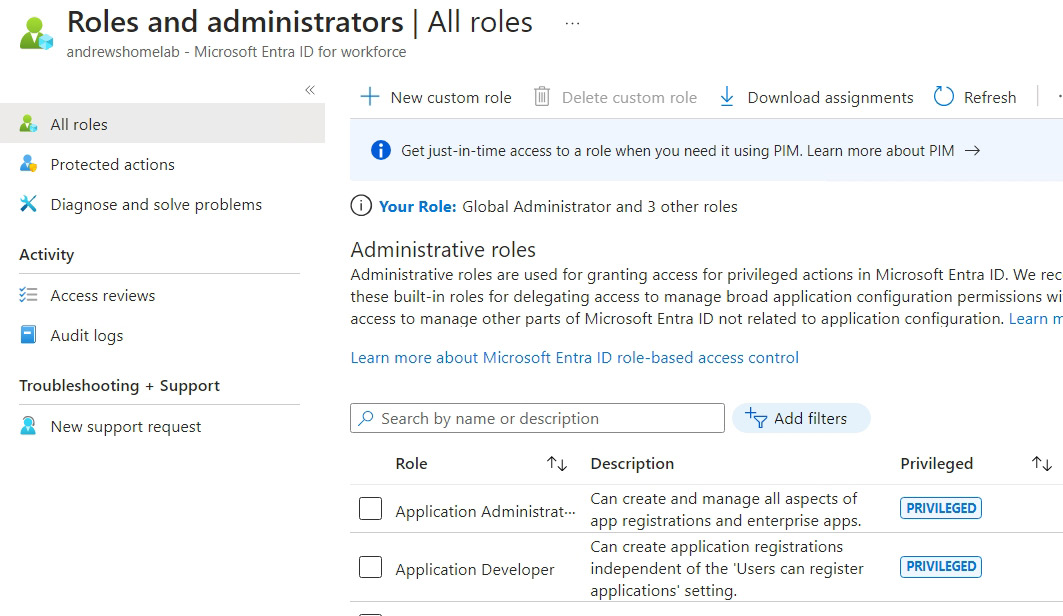
Task: Open the ellipsis menu beside All roles title
Action: click(572, 24)
